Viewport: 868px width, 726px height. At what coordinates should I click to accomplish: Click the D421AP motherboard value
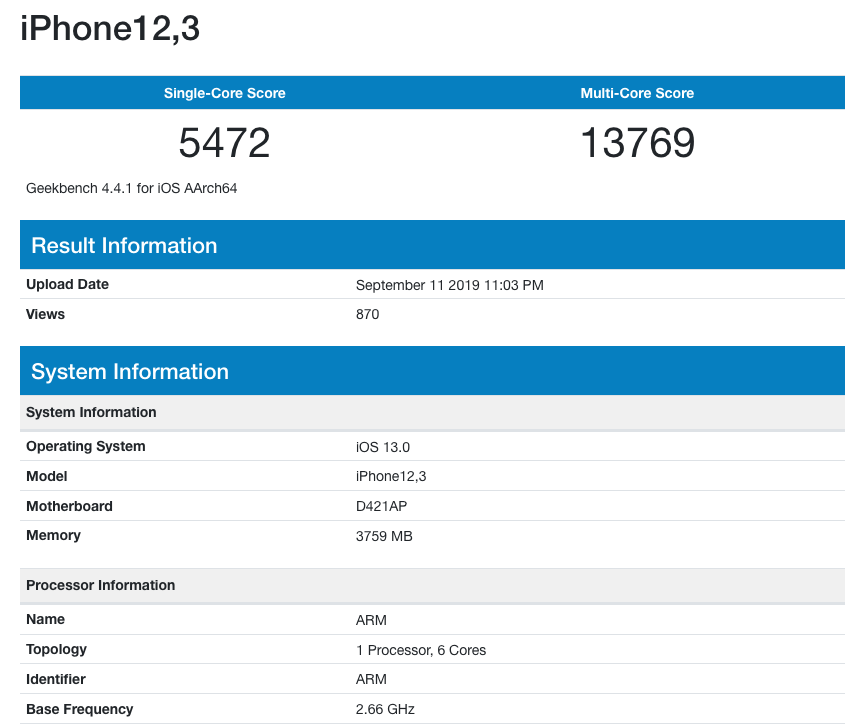click(381, 506)
